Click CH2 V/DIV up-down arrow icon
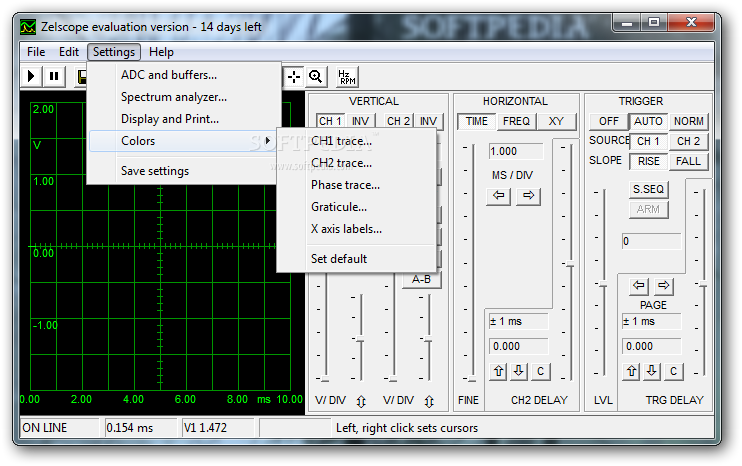 click(429, 402)
